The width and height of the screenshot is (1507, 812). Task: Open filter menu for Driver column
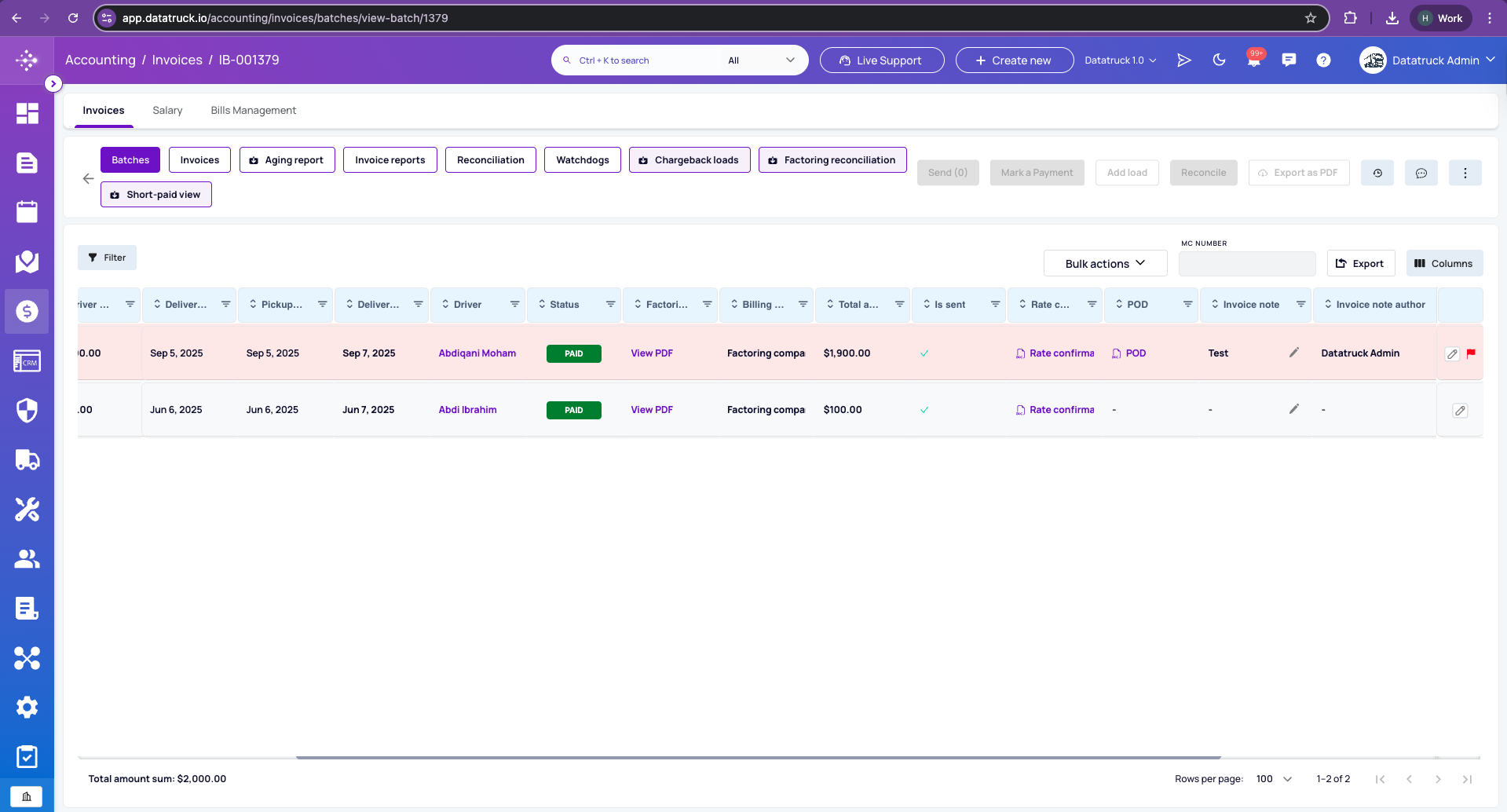pos(515,305)
